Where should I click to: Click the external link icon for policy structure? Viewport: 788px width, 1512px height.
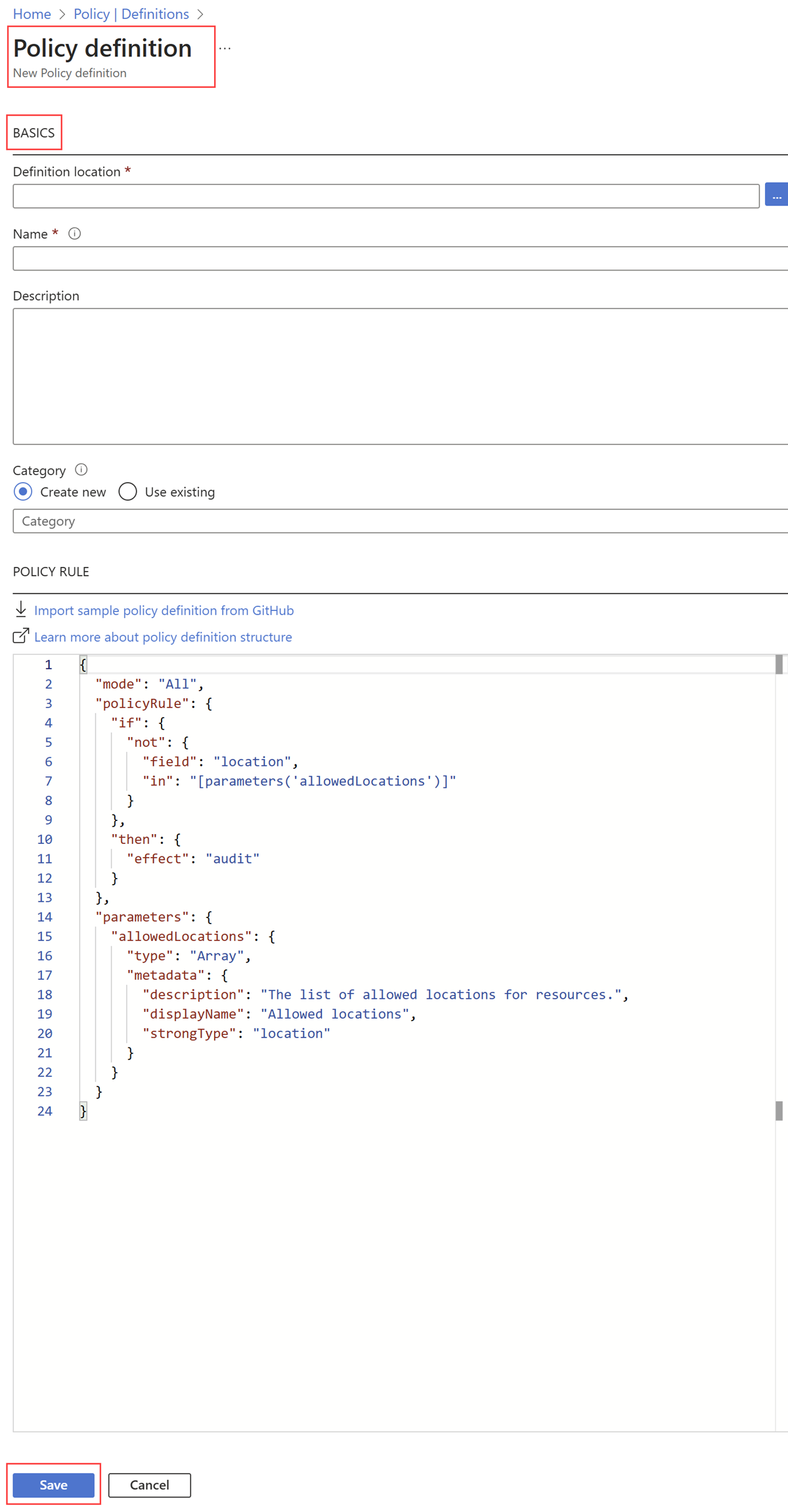click(21, 636)
